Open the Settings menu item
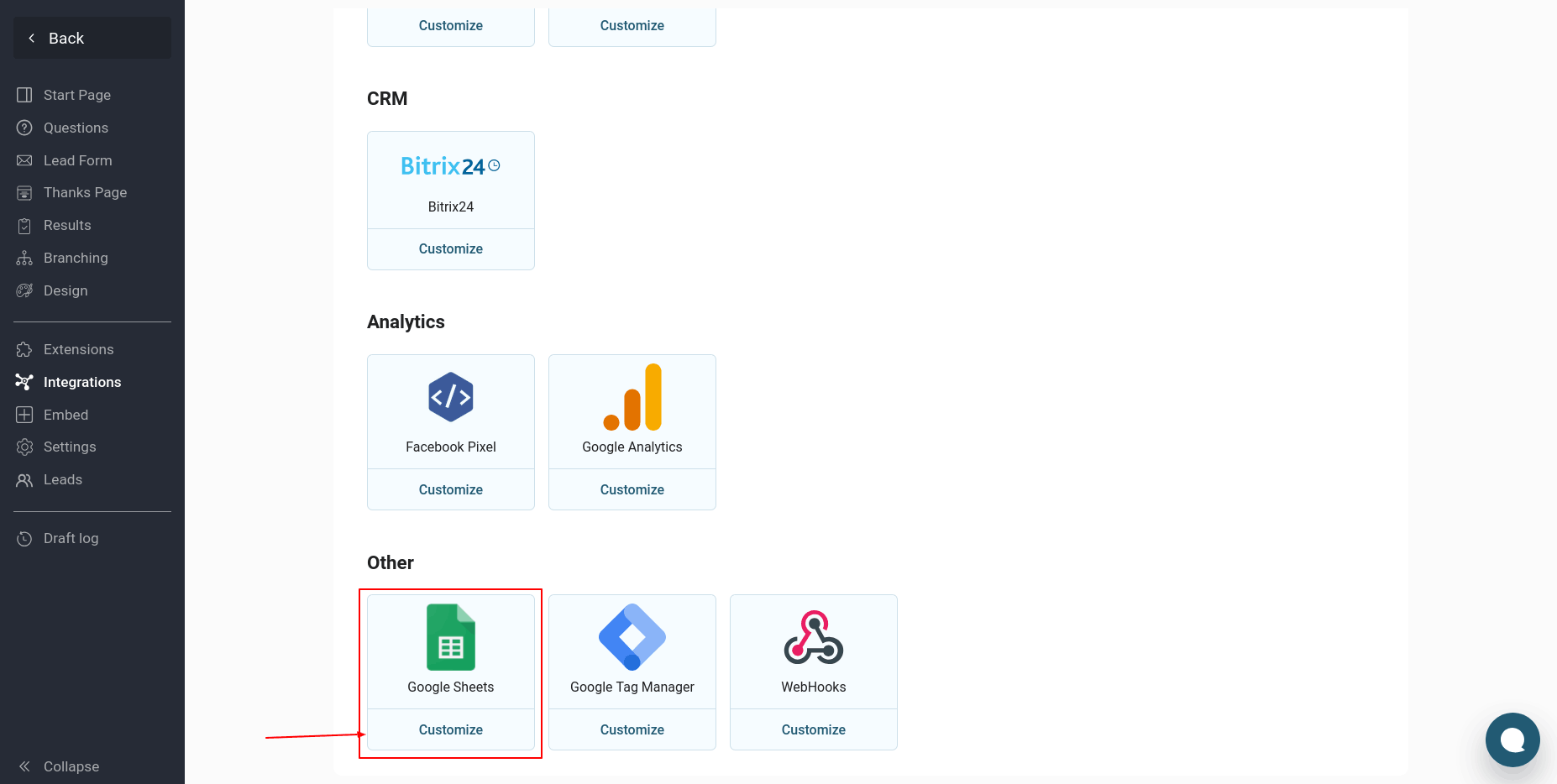This screenshot has width=1557, height=784. [70, 447]
